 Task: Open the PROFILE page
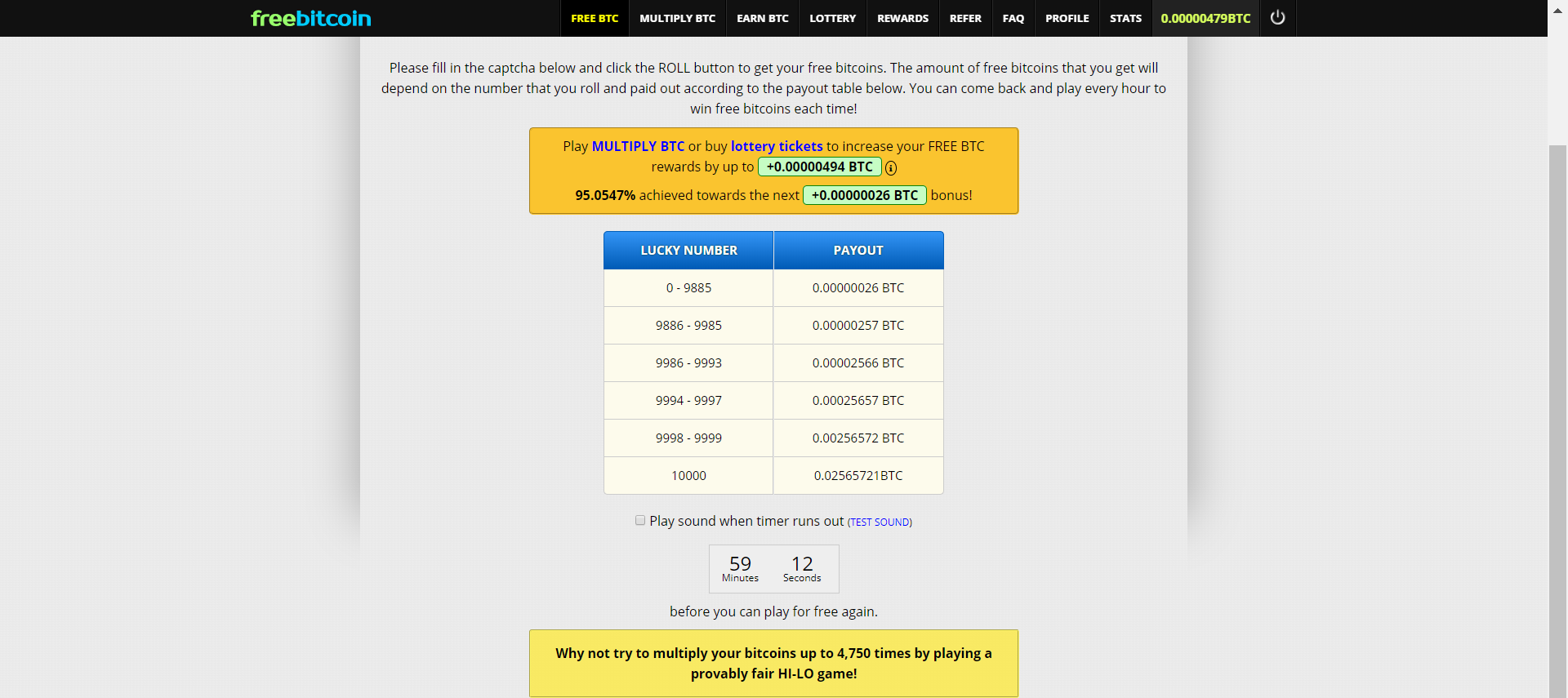(1067, 18)
